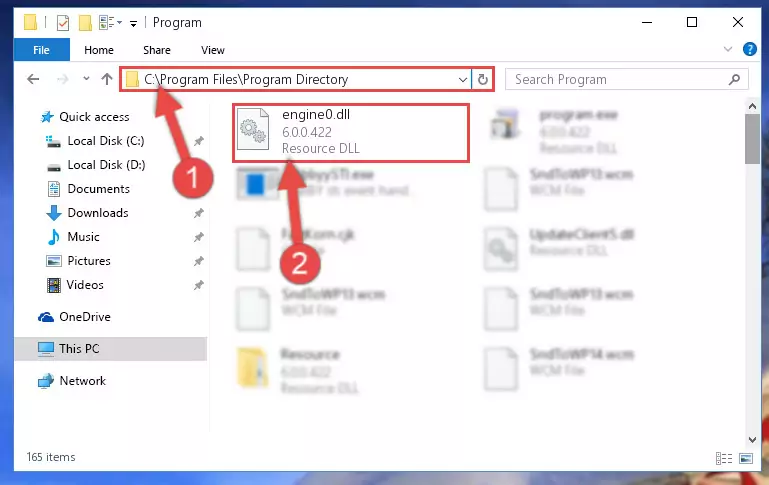769x485 pixels.
Task: Open Customize Quick Access Toolbar dropdown
Action: tap(133, 24)
